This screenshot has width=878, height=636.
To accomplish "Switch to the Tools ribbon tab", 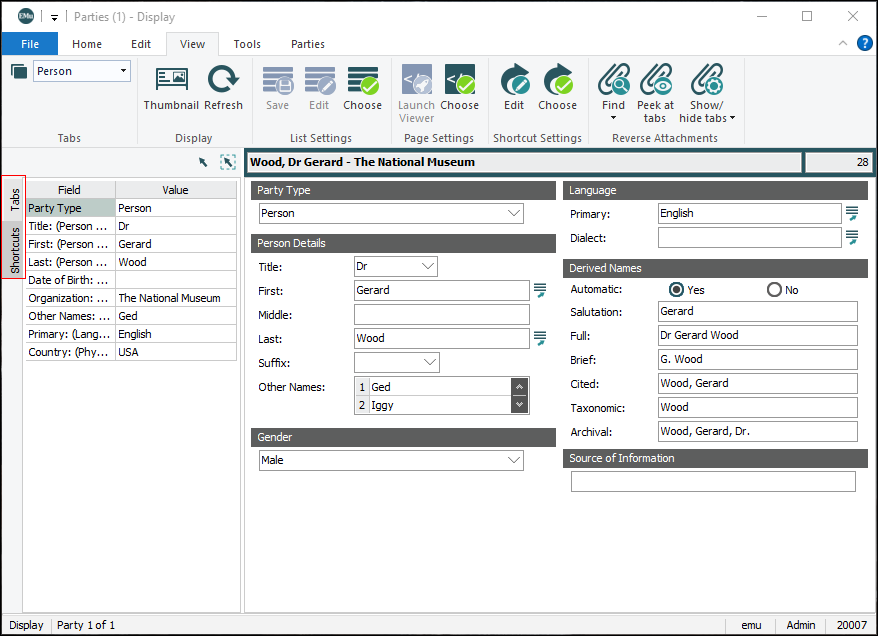I will [x=246, y=44].
